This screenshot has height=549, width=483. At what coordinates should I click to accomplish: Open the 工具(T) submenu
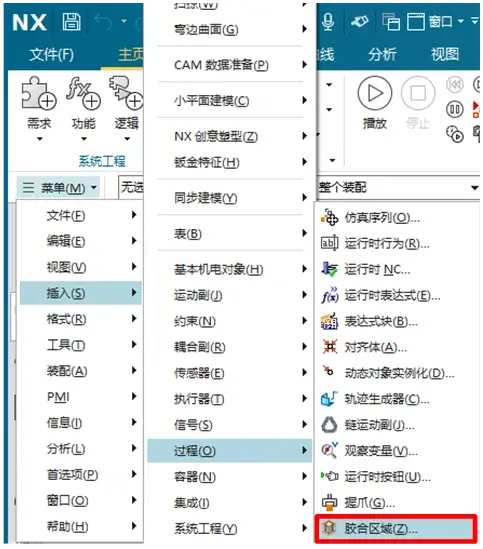tap(81, 345)
